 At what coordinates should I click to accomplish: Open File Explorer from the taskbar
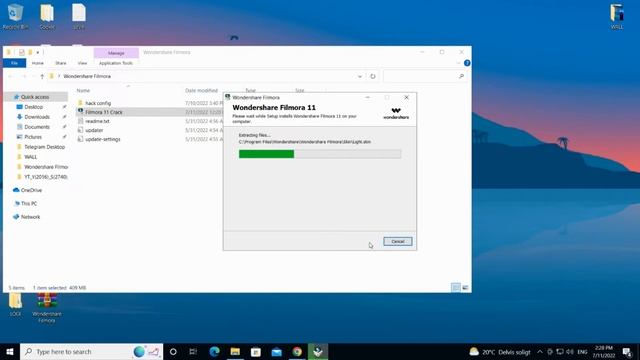pos(235,352)
